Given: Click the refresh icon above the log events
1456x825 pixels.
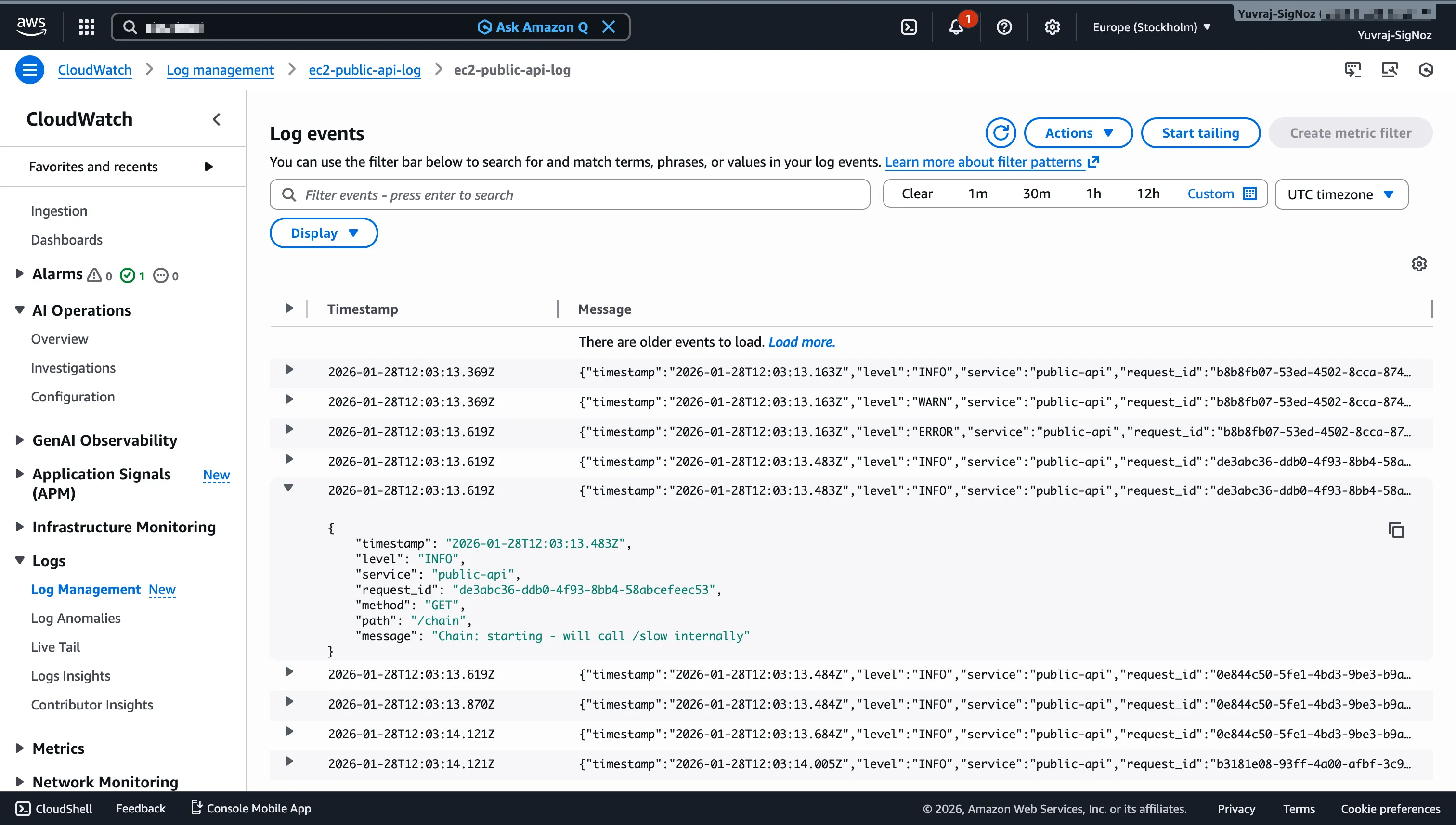Looking at the screenshot, I should [x=1001, y=132].
